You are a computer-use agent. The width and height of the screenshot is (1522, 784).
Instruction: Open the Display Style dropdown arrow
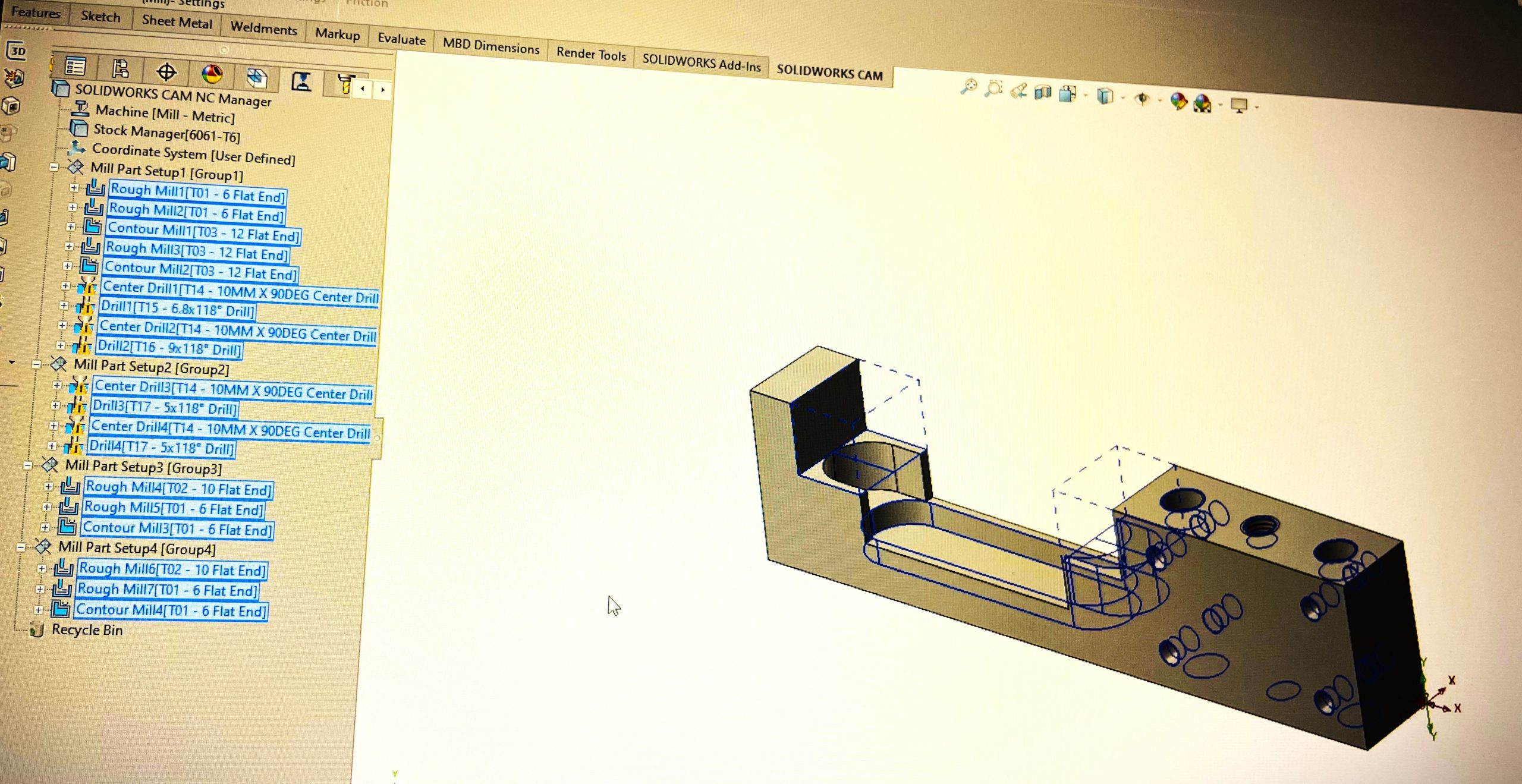point(1122,98)
